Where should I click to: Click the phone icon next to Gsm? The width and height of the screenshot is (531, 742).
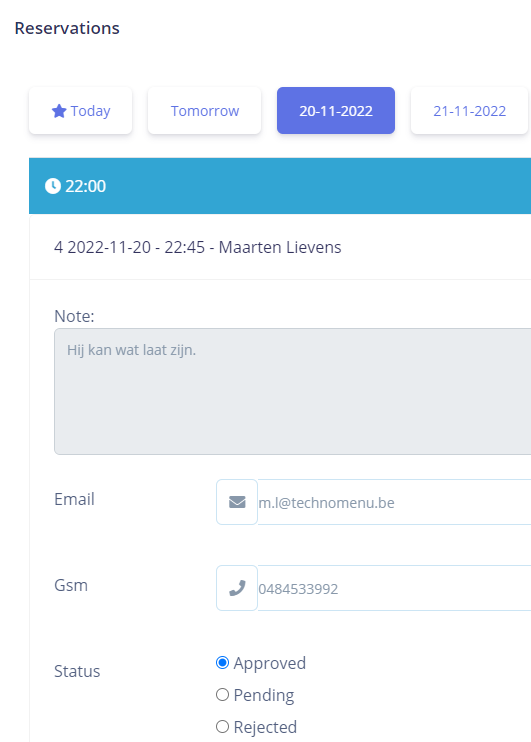(237, 588)
